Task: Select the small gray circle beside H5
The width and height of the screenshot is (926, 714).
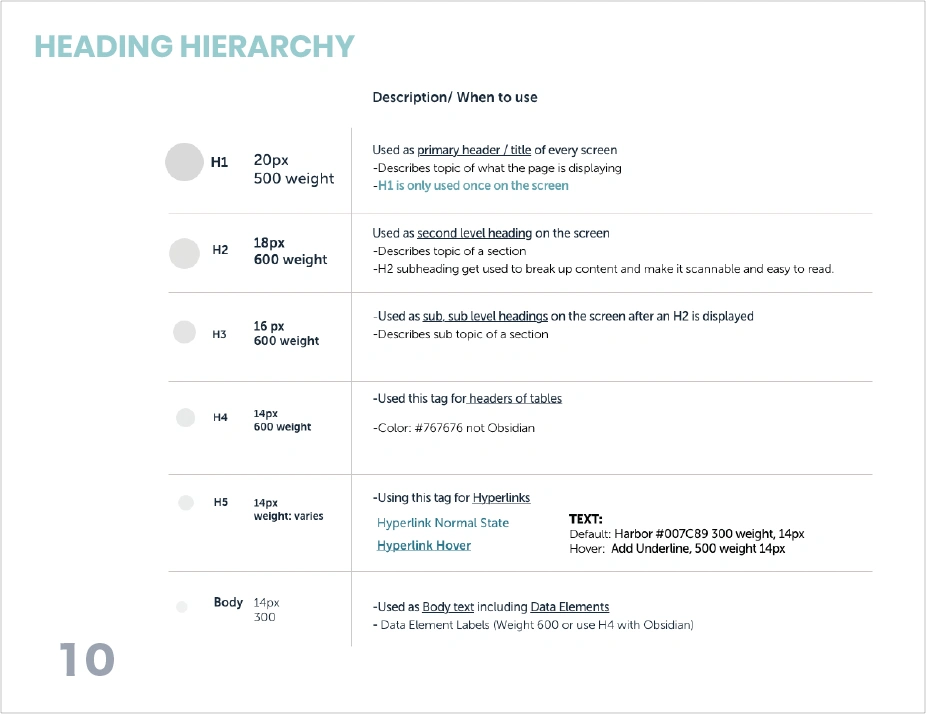Action: 185,503
